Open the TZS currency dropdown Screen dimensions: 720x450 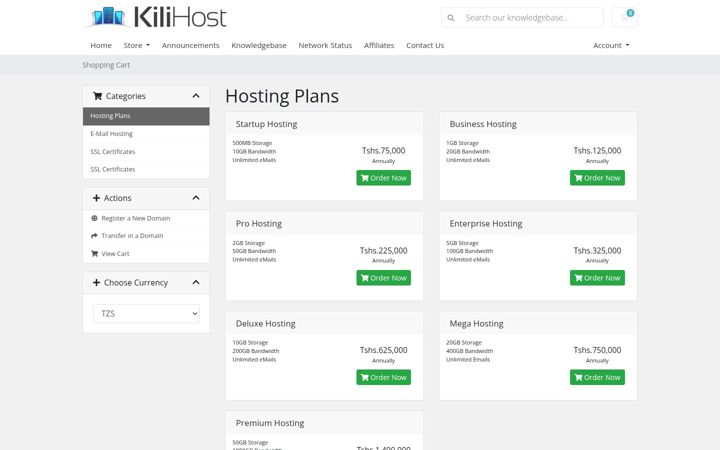[x=146, y=314]
